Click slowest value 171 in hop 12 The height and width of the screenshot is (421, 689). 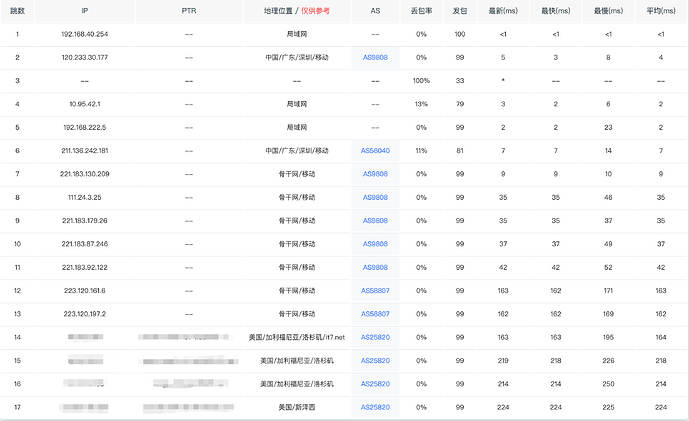coord(608,290)
